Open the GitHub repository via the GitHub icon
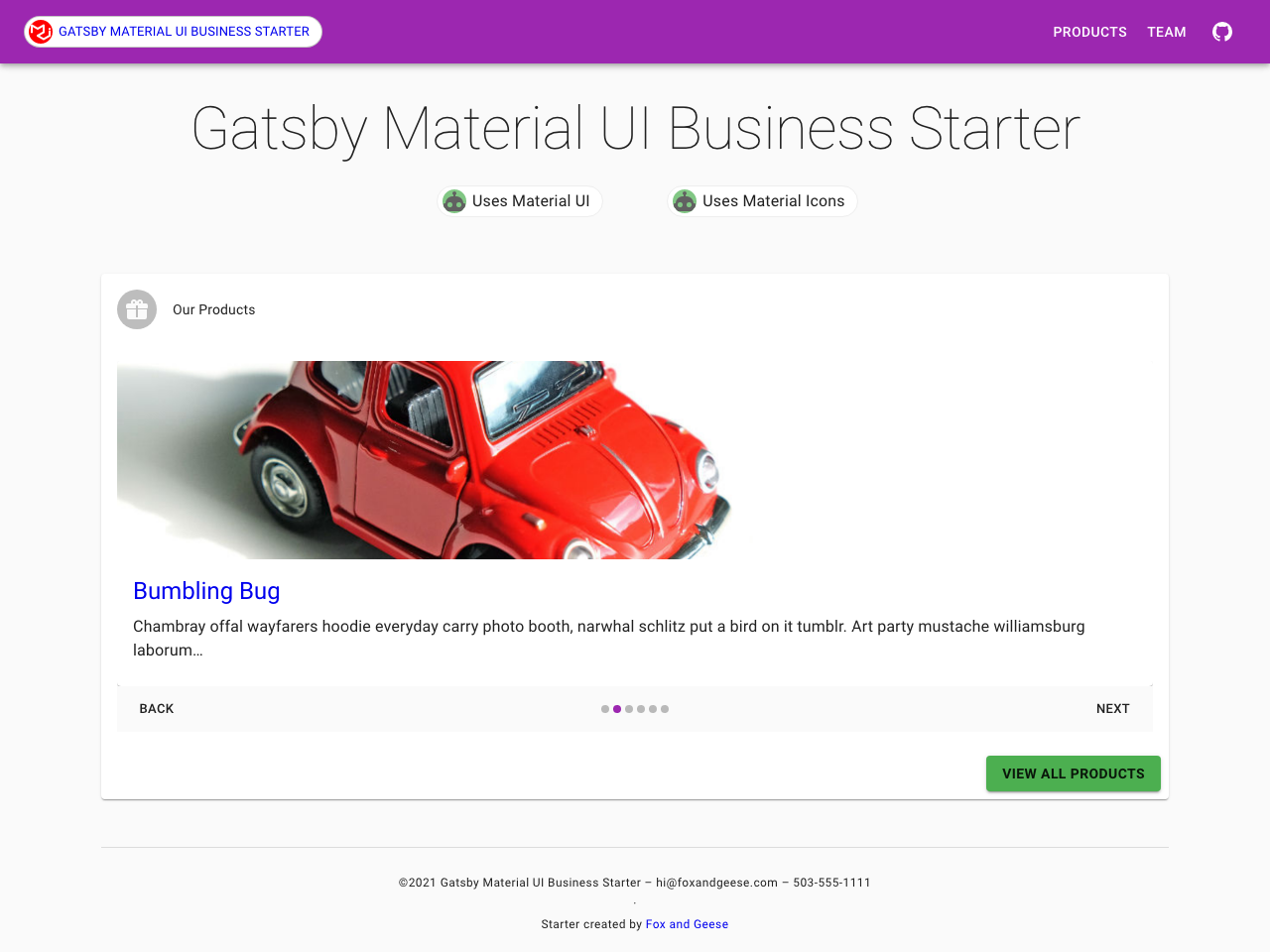The image size is (1270, 952). pos(1221,31)
